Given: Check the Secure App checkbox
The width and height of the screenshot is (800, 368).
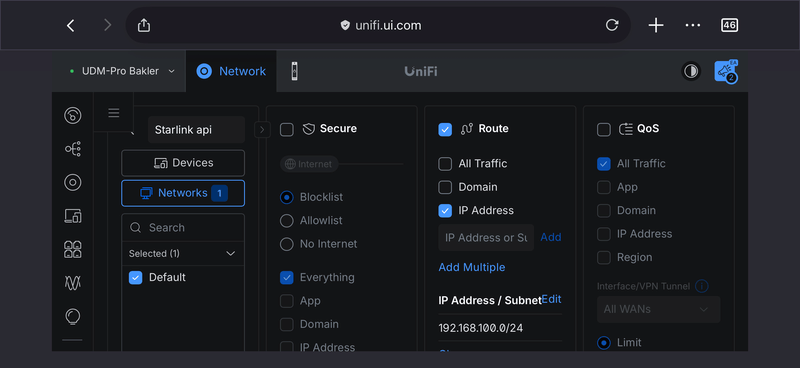Looking at the screenshot, I should tap(287, 301).
